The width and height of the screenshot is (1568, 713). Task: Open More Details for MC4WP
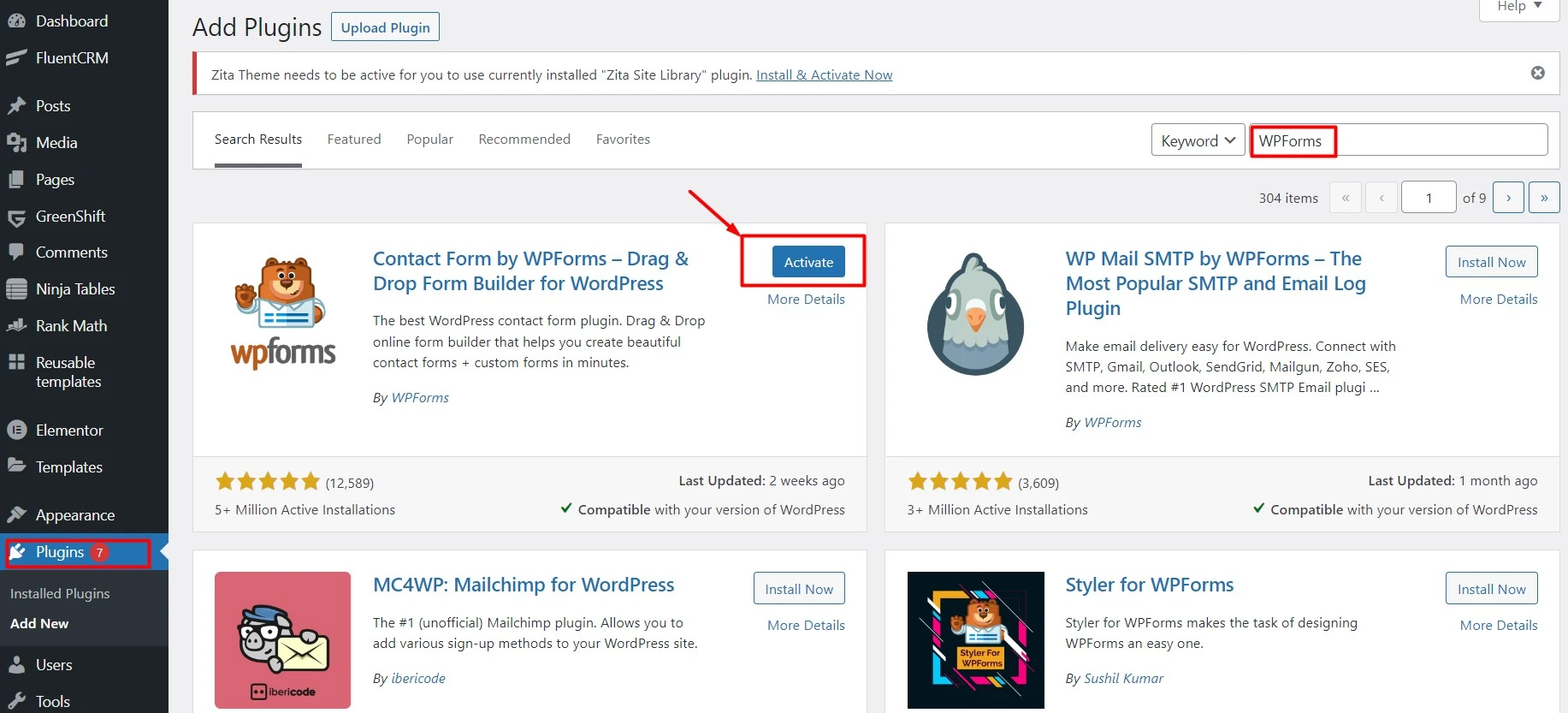tap(806, 626)
